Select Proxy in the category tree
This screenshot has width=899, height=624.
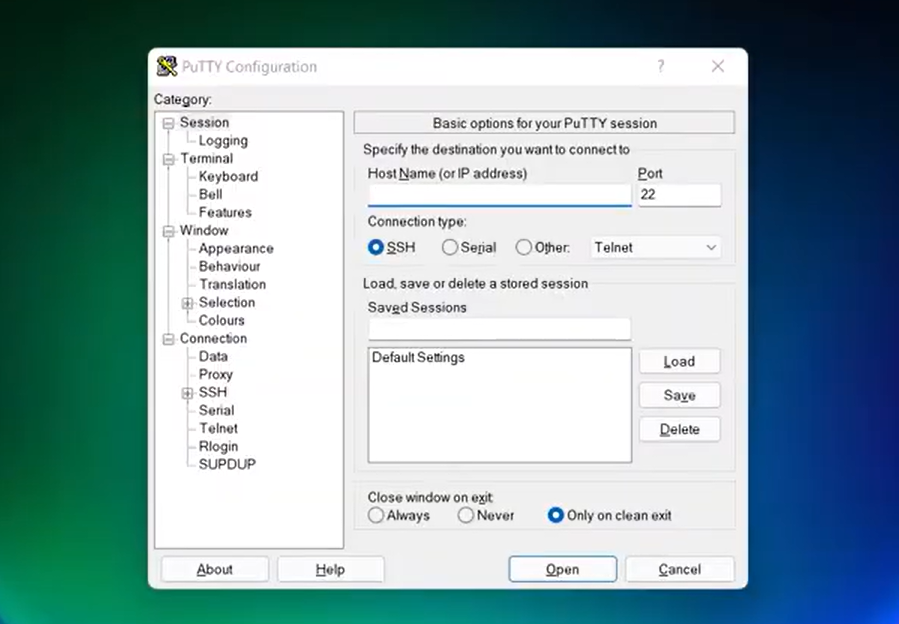pos(215,374)
